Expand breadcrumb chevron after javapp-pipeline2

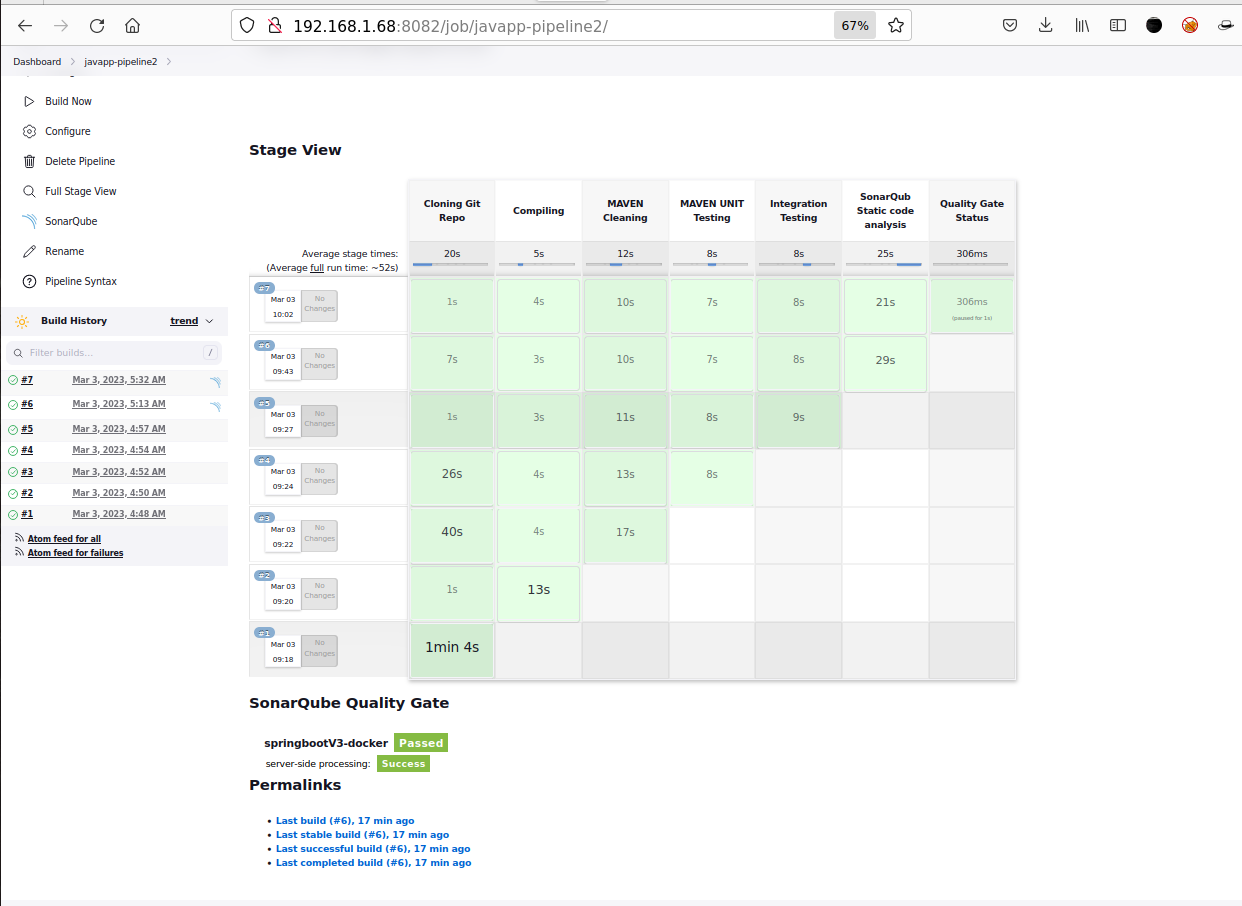tap(169, 62)
